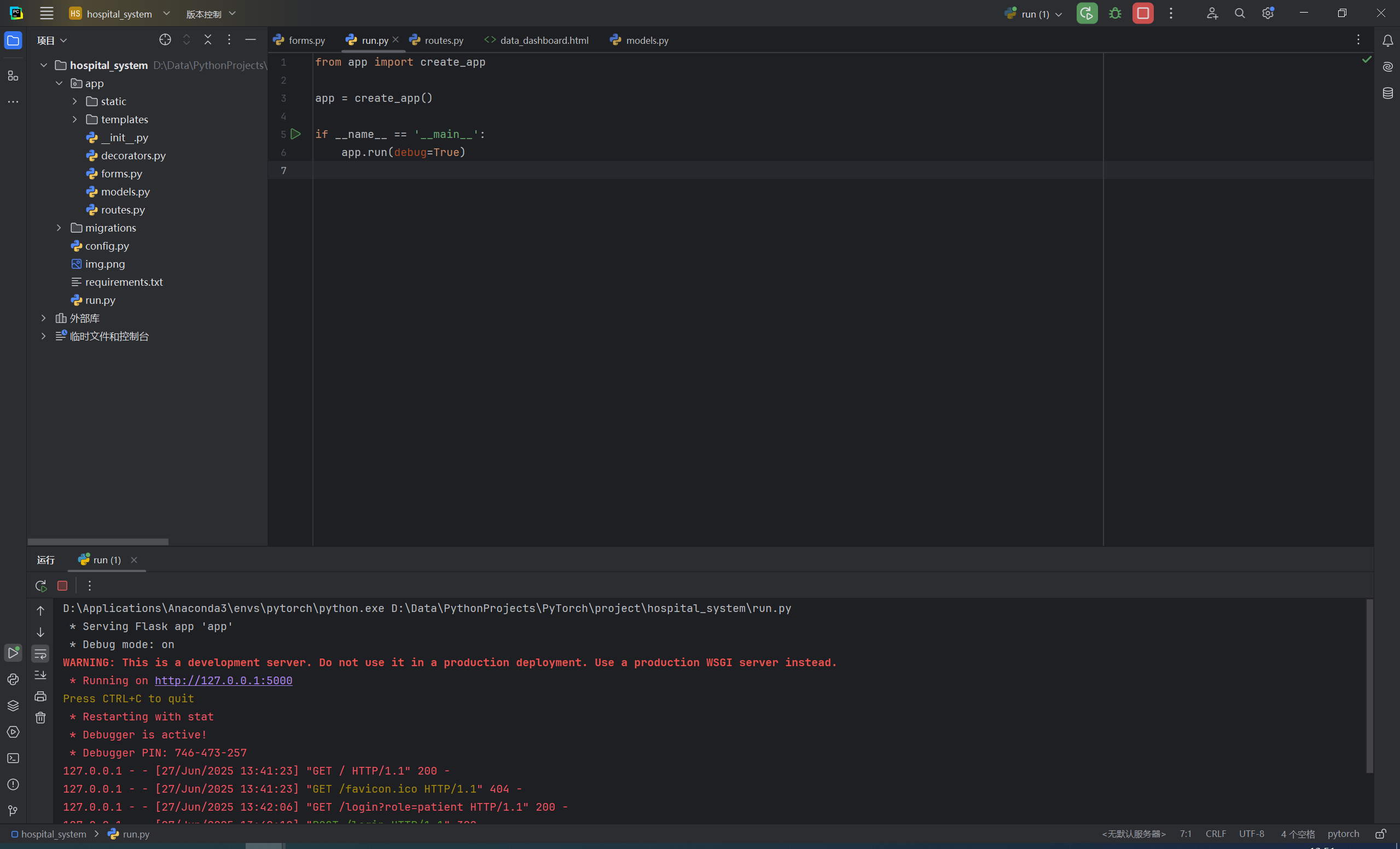This screenshot has width=1400, height=849.
Task: Open the run (1) configuration dropdown
Action: click(1034, 14)
